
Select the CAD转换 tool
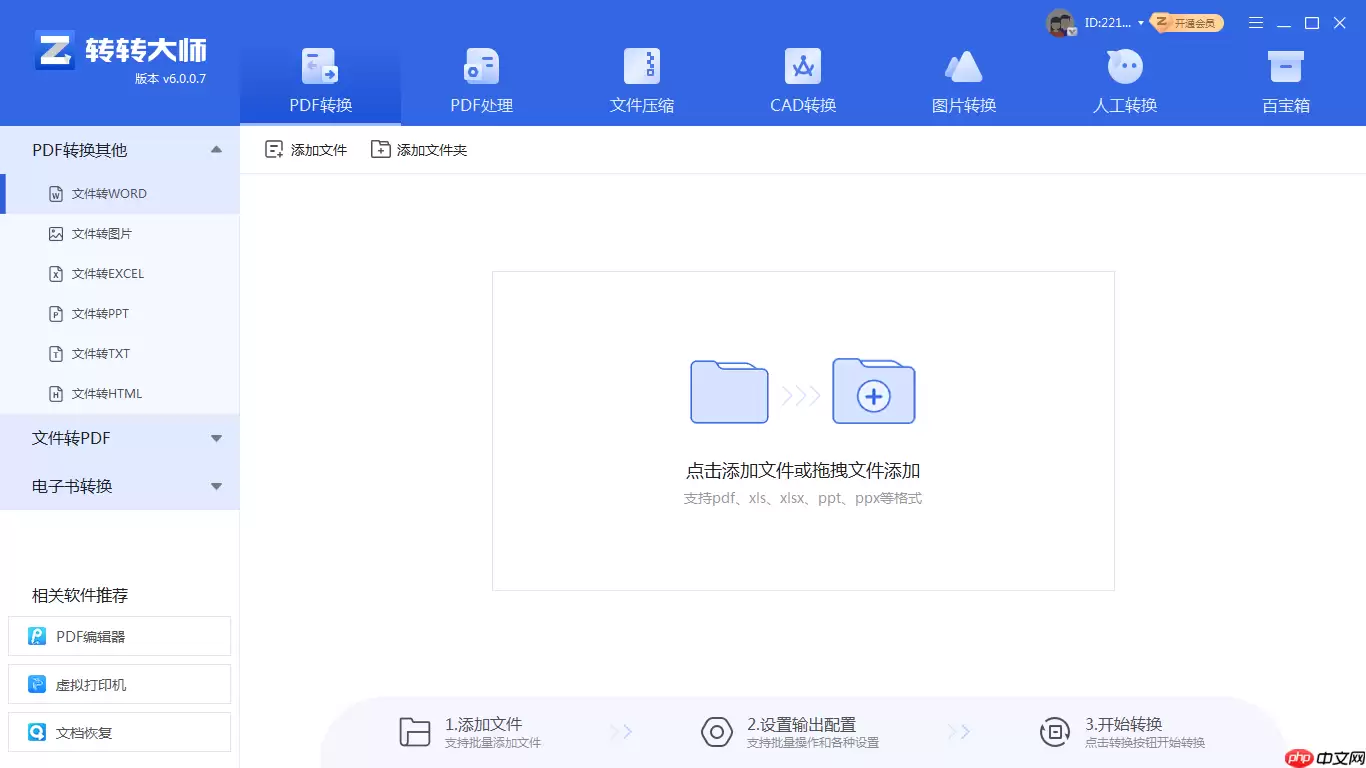(x=802, y=75)
